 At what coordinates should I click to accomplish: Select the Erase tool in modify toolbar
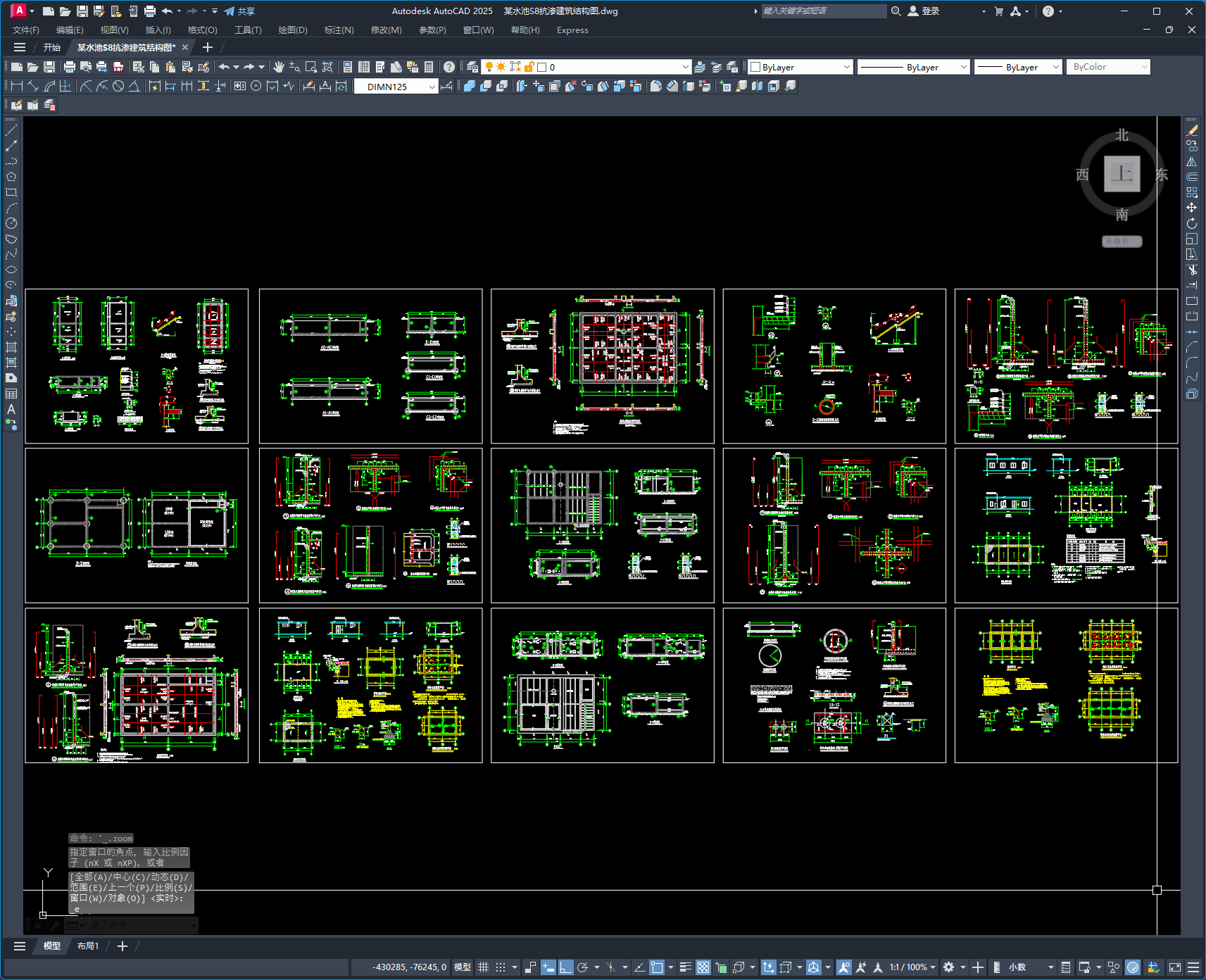pos(1192,130)
